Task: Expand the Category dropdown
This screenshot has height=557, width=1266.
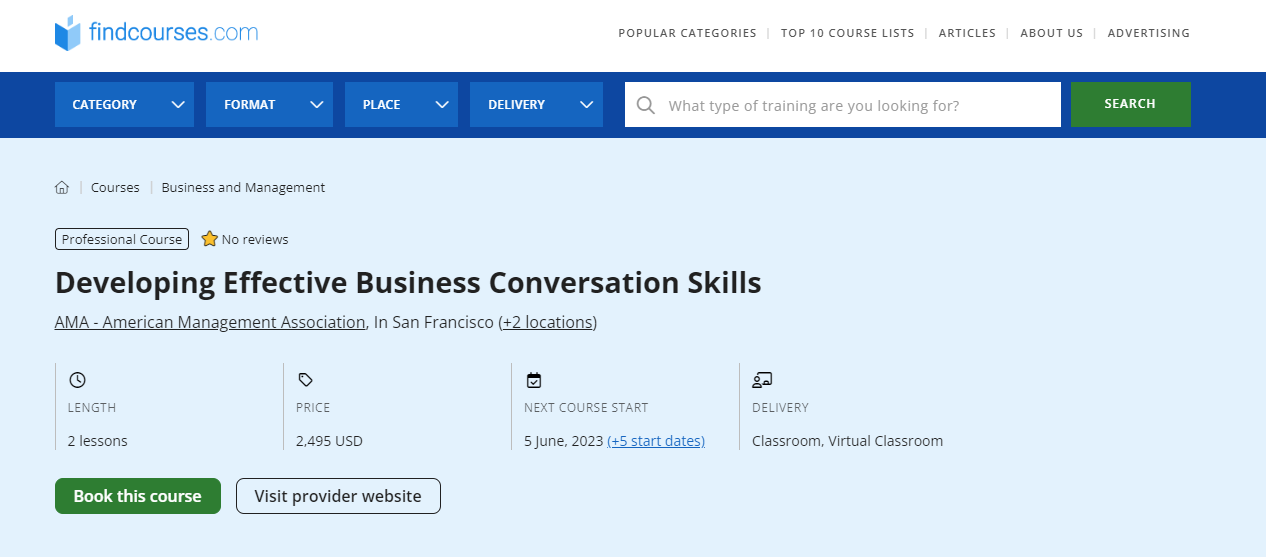Action: 124,105
